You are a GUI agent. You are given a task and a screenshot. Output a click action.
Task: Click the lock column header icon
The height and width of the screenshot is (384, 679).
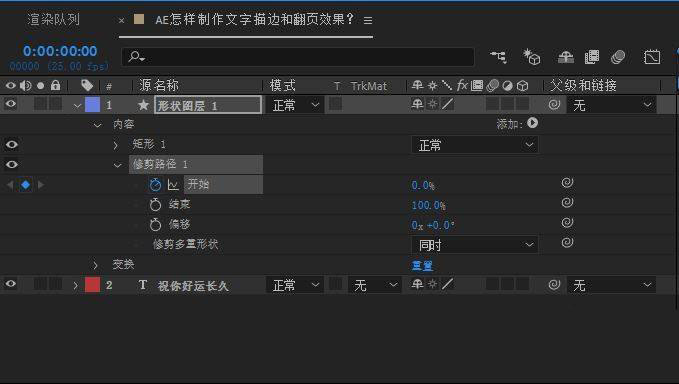click(55, 85)
